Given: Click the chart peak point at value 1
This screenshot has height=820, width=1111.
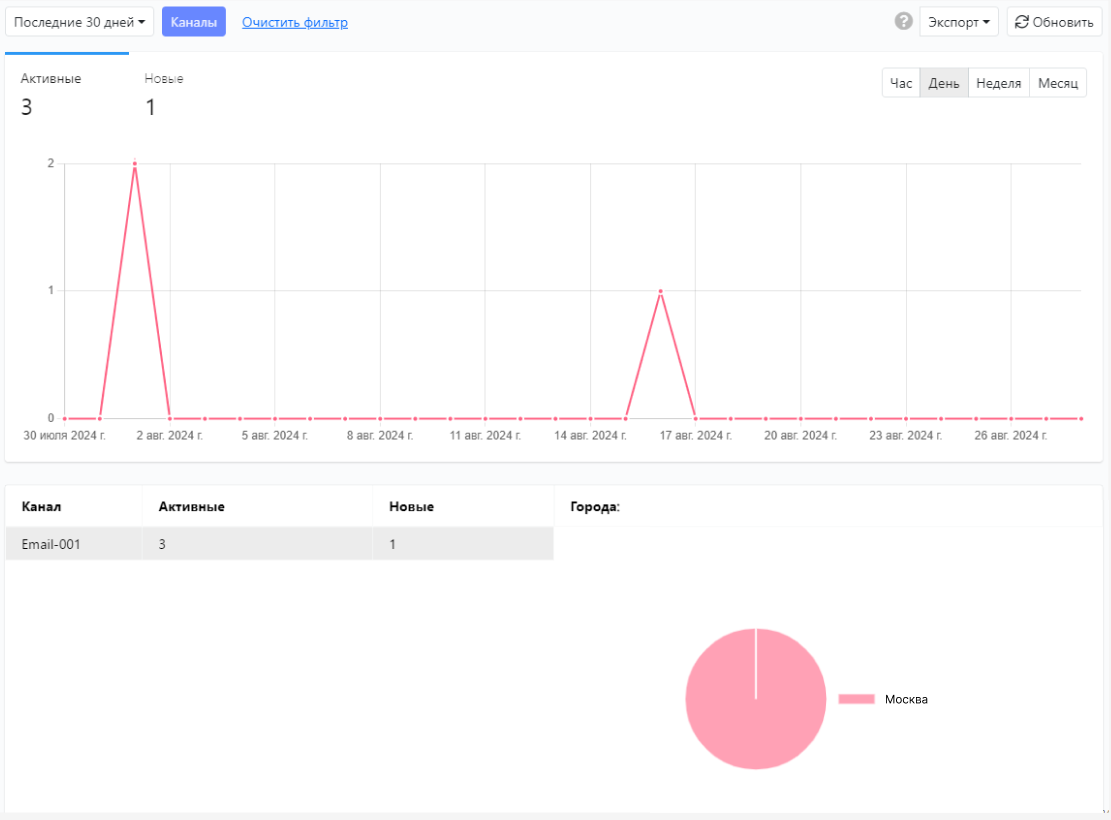Looking at the screenshot, I should (x=660, y=291).
